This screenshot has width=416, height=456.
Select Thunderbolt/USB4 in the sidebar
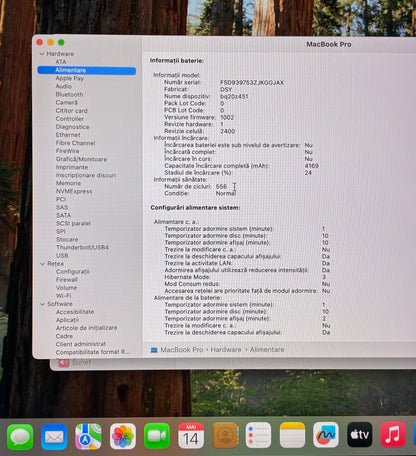(82, 248)
